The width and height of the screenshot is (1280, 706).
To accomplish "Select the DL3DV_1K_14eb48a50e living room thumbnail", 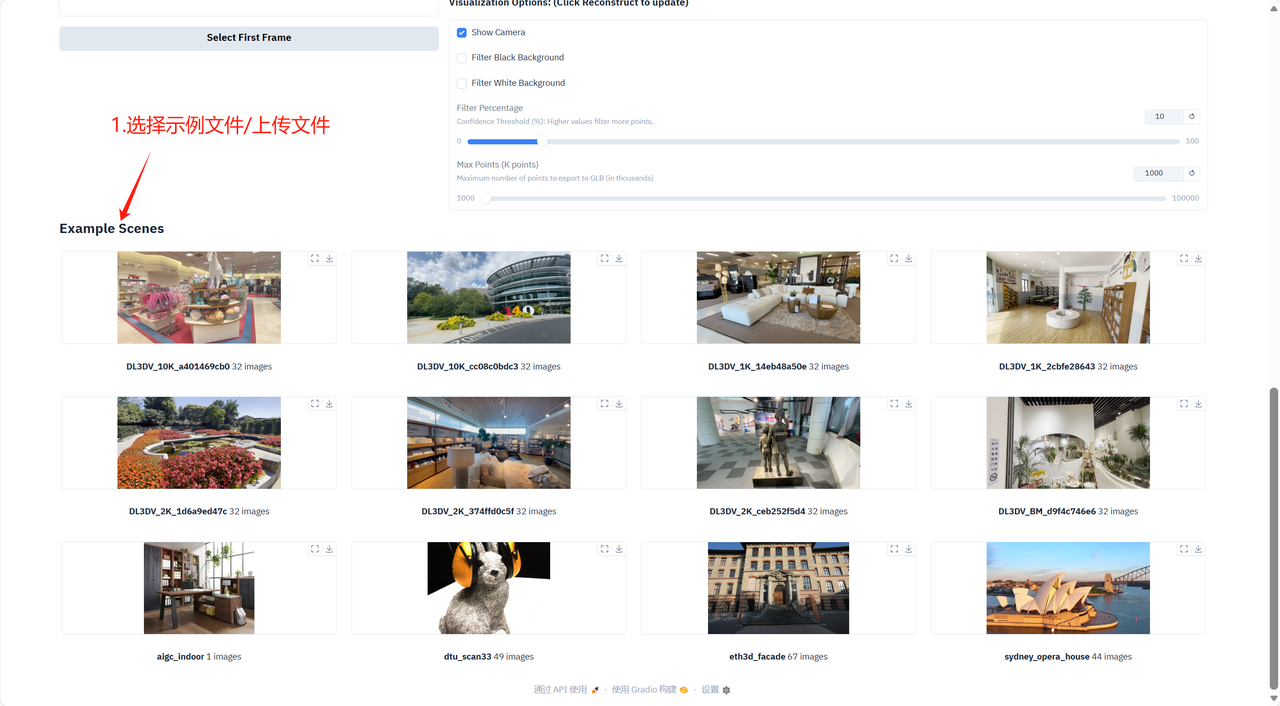I will pyautogui.click(x=778, y=298).
